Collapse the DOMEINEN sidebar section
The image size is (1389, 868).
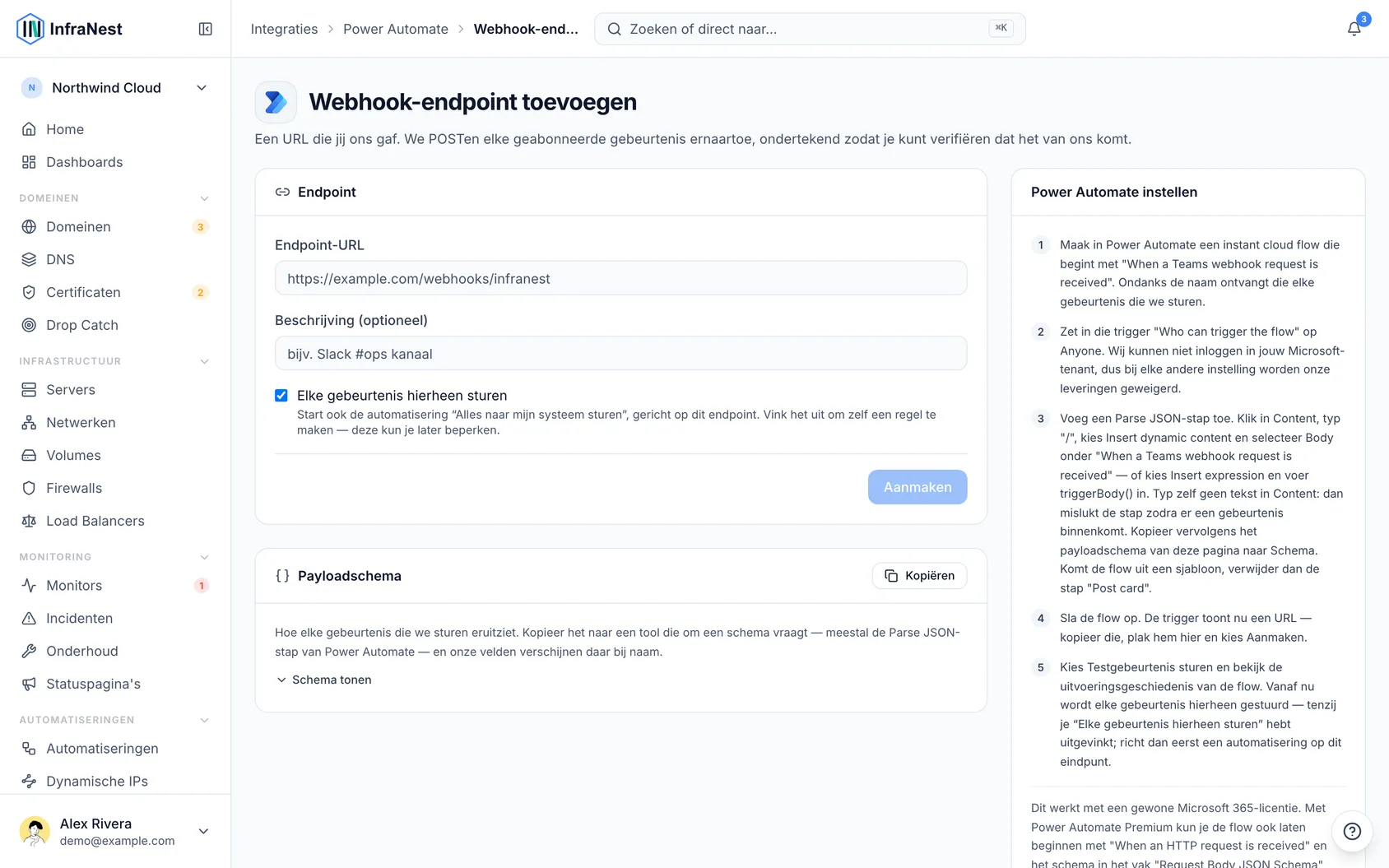(x=204, y=198)
